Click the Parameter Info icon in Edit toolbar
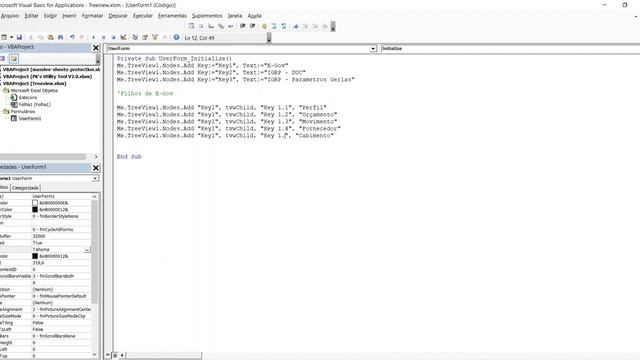This screenshot has width=640, height=360. coord(221,26)
